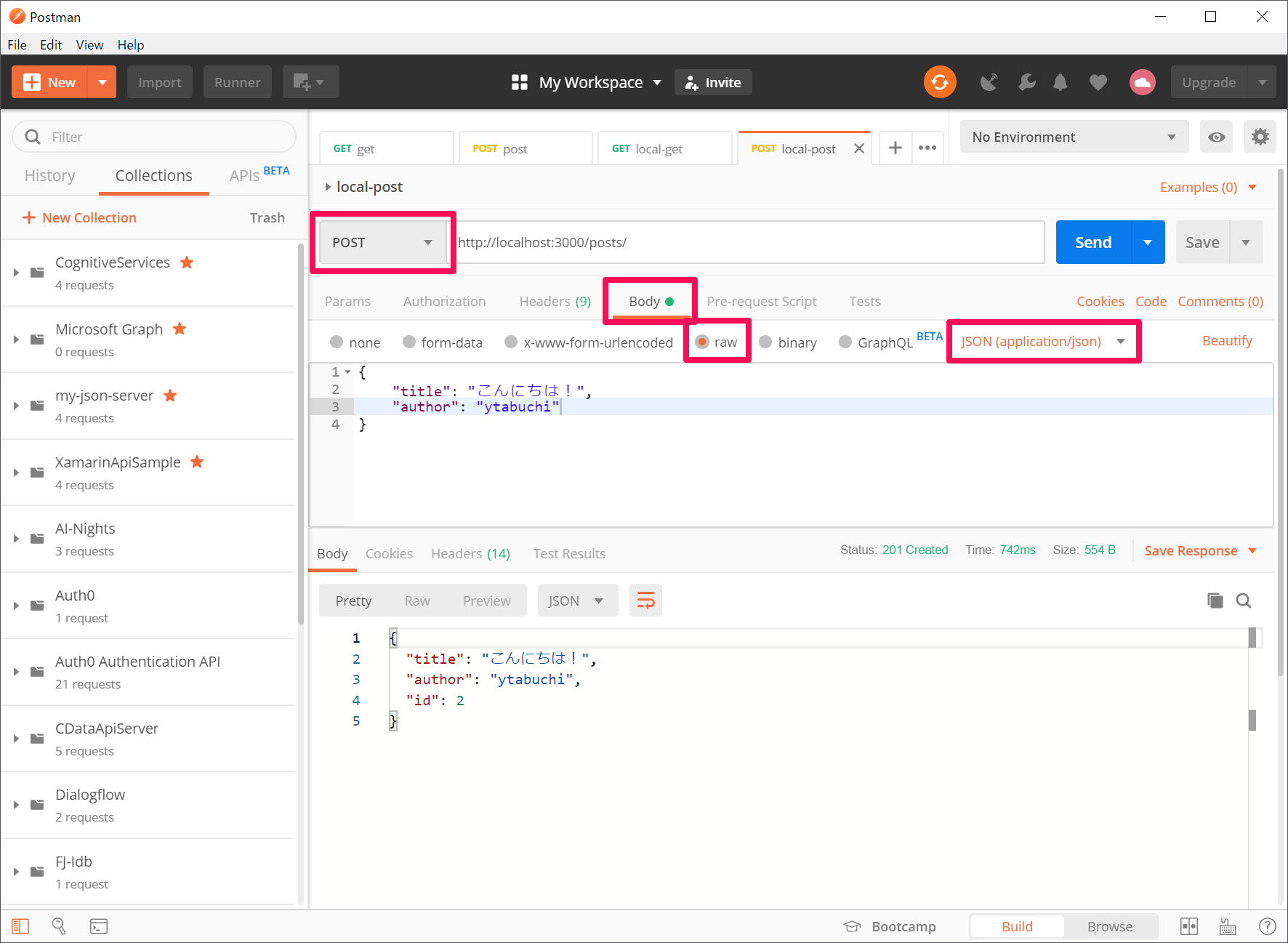Viewport: 1288px width, 943px height.
Task: Switch the two-pane layout icon
Action: [1189, 926]
